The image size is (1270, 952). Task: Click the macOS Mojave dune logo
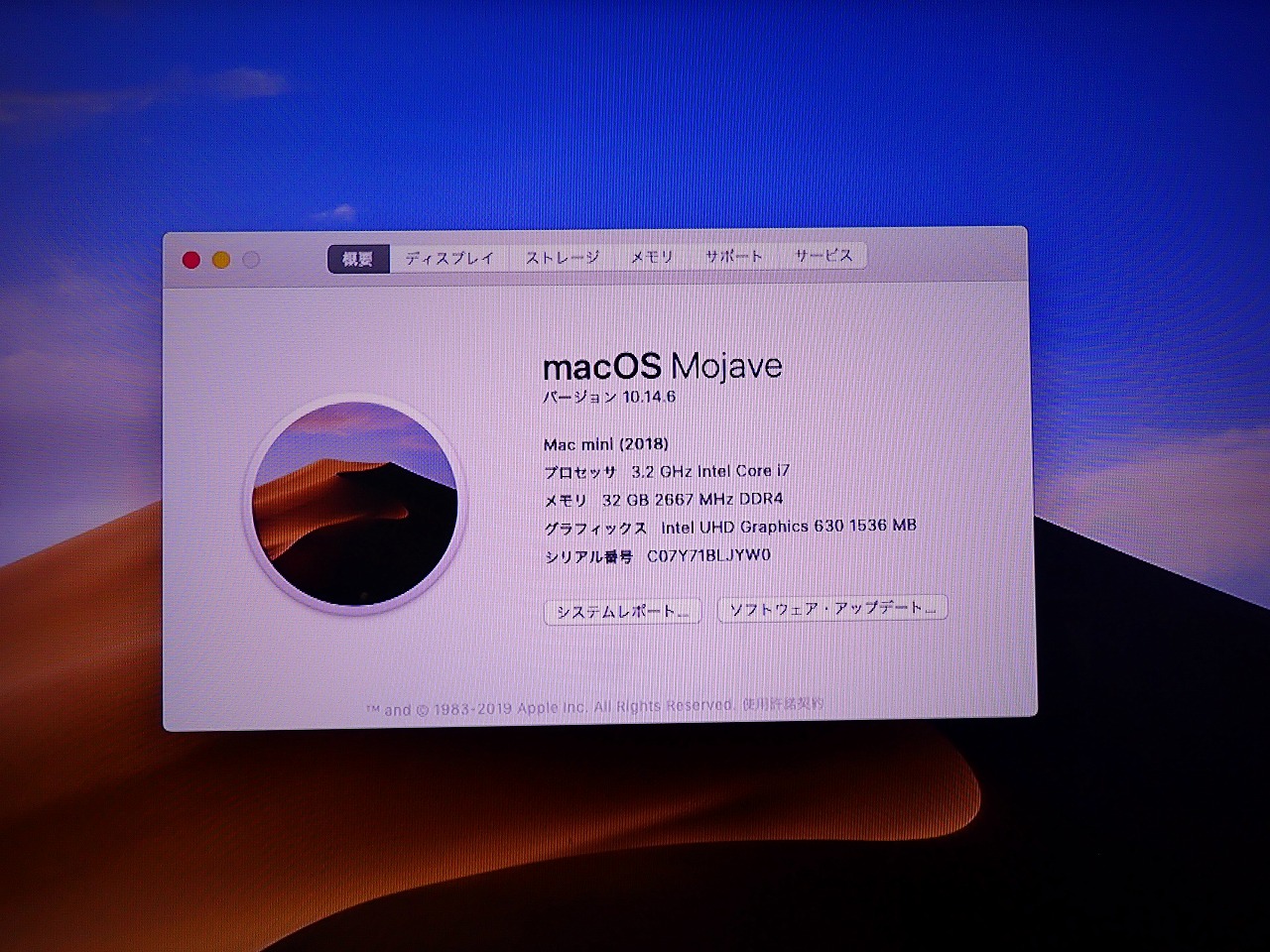click(355, 504)
